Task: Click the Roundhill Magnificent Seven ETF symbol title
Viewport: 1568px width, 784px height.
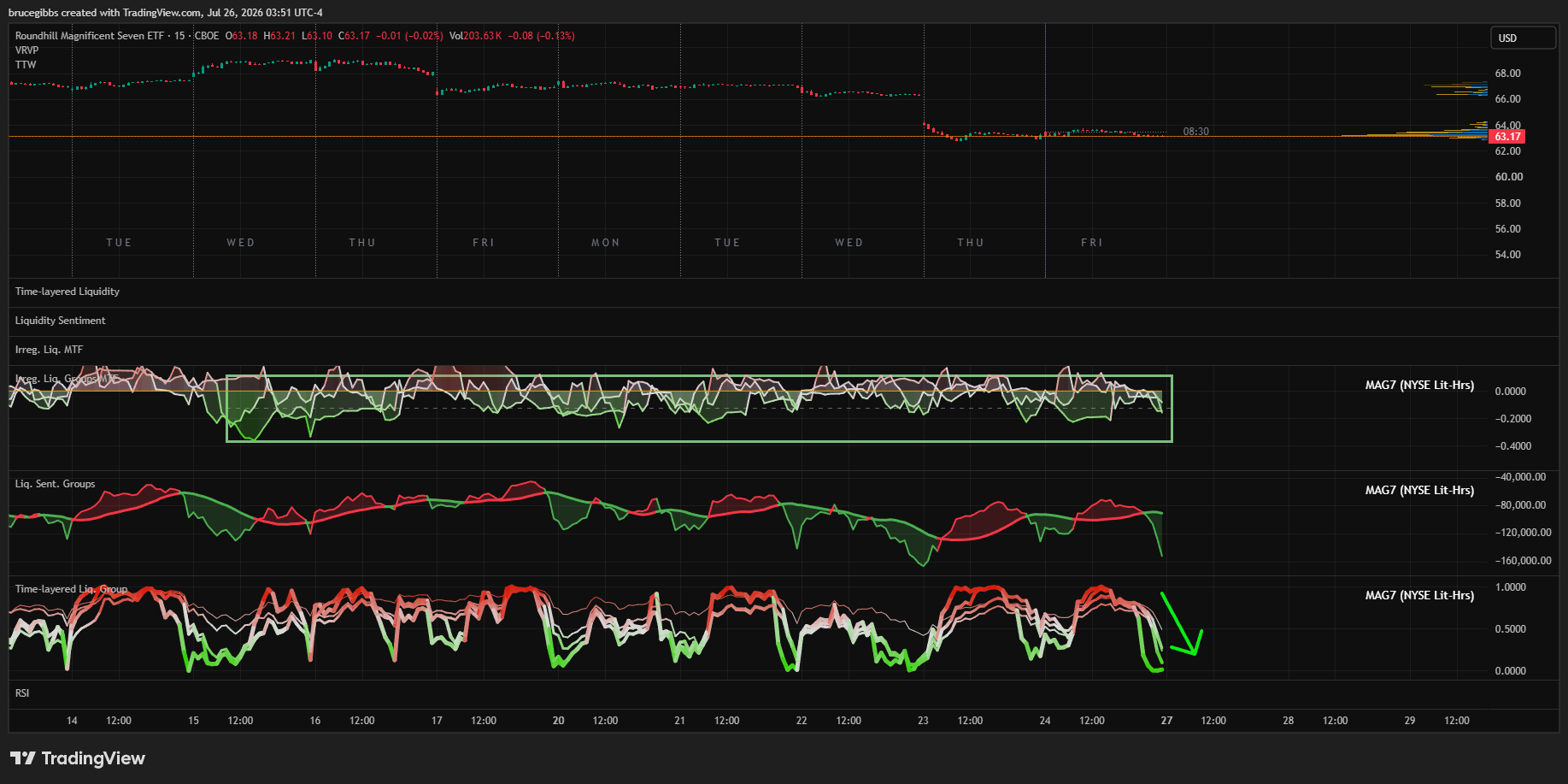Action: (89, 36)
